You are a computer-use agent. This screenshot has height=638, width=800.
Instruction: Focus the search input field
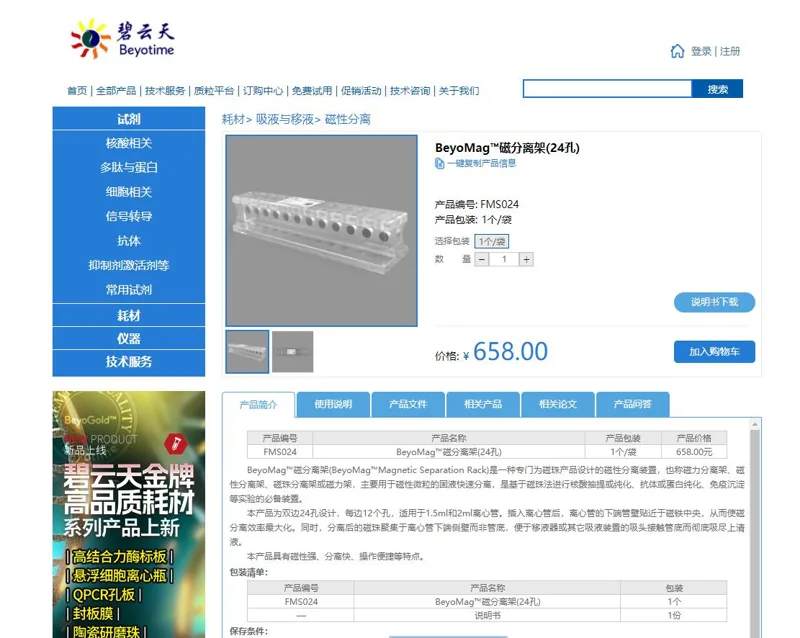(x=607, y=89)
